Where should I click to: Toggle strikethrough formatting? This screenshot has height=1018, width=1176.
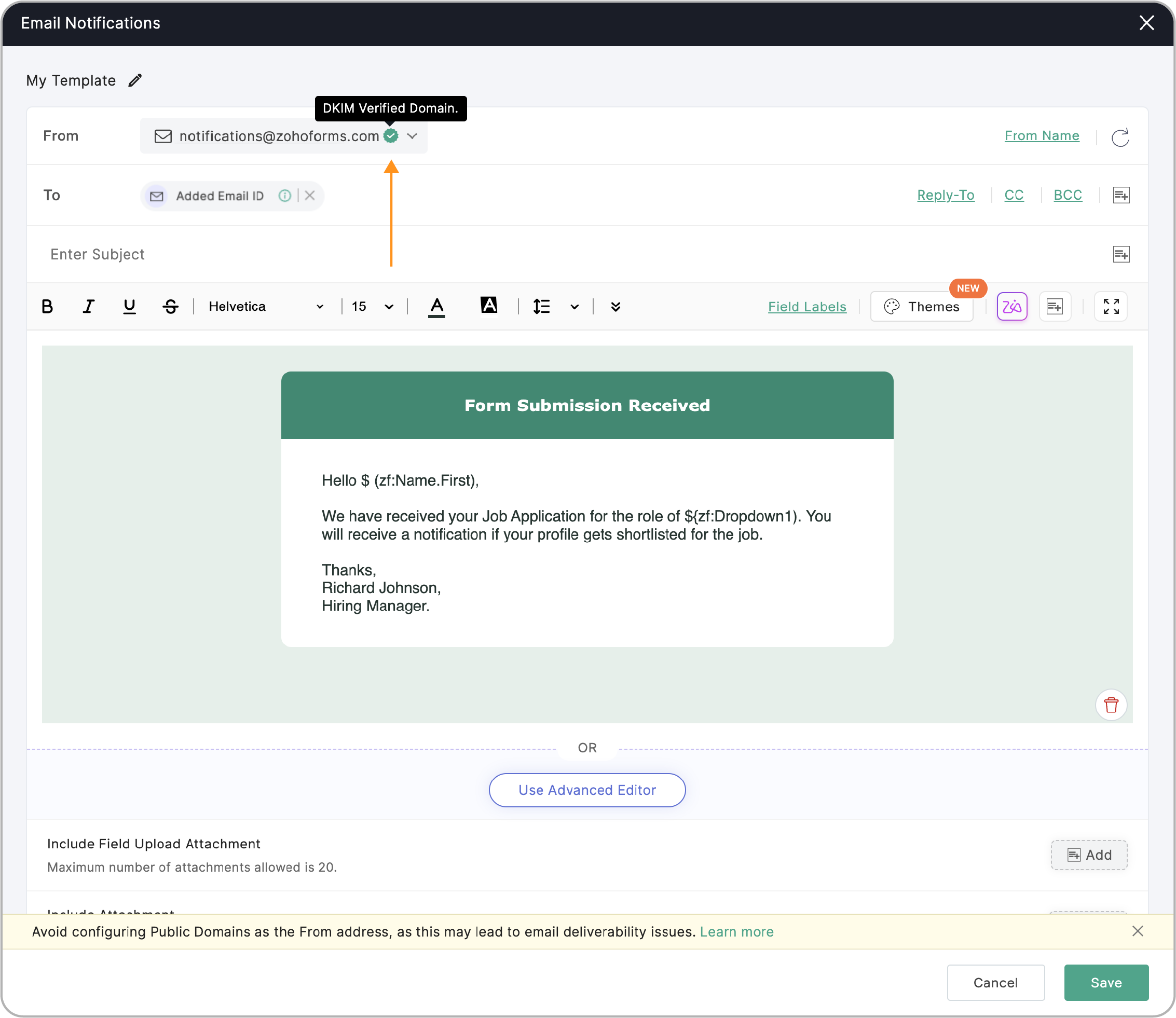point(170,307)
